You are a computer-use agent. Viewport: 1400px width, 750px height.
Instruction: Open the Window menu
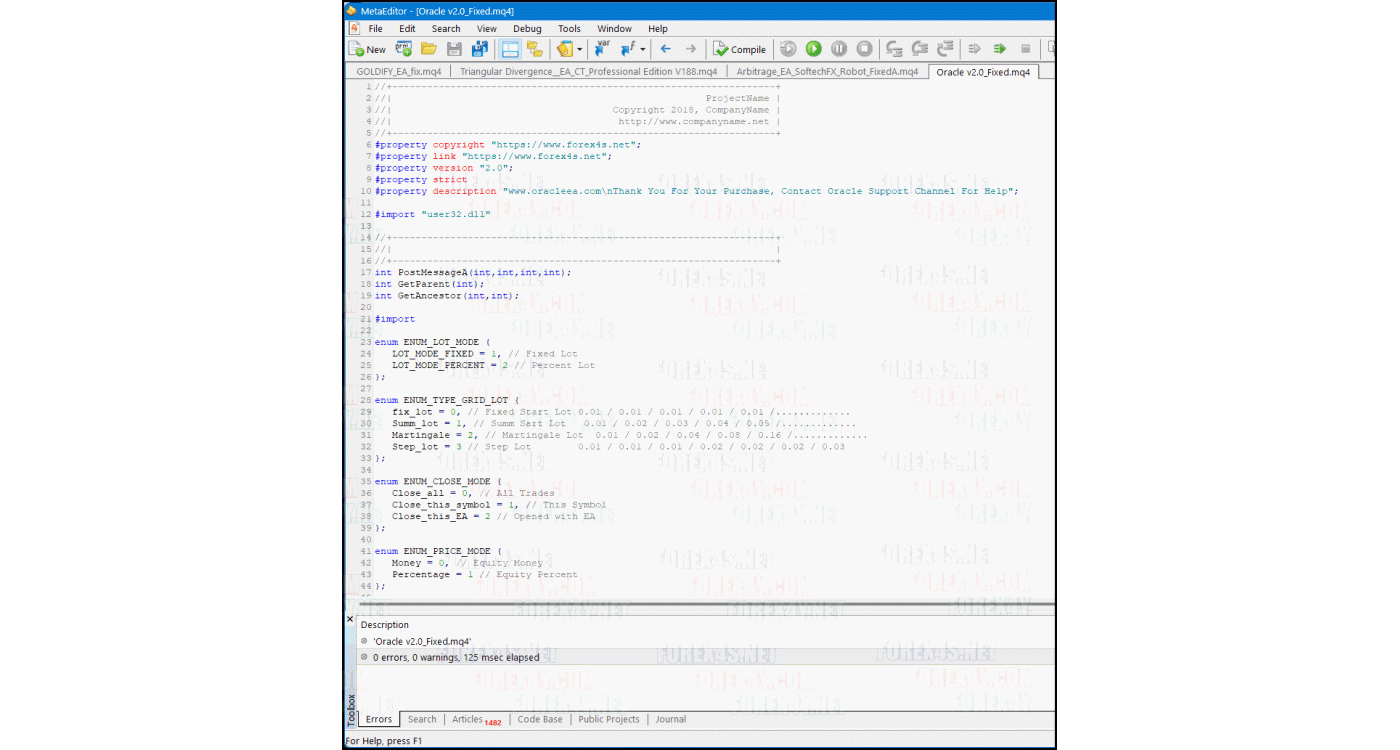pyautogui.click(x=614, y=29)
